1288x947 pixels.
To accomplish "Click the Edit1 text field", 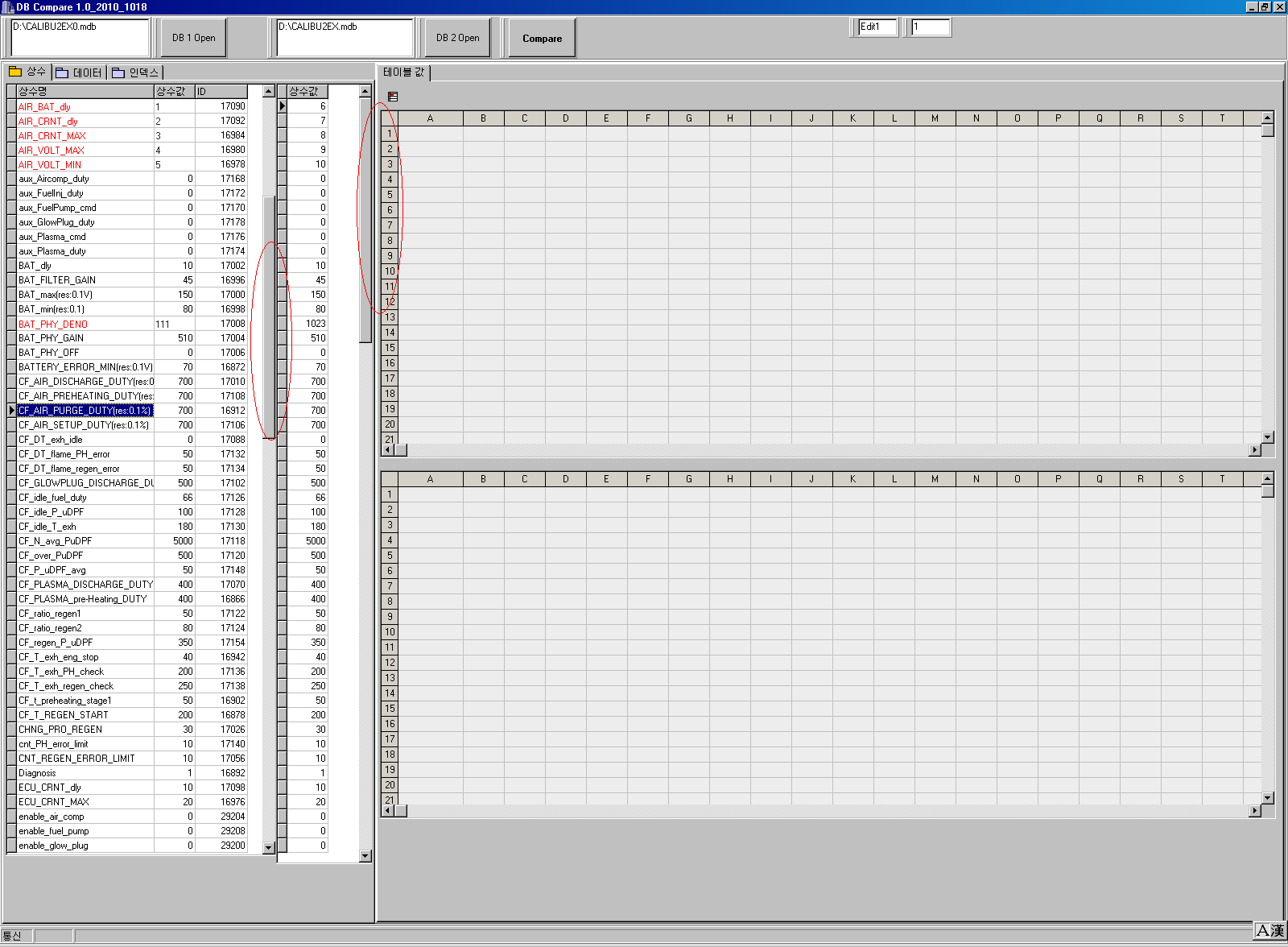I will tap(877, 27).
